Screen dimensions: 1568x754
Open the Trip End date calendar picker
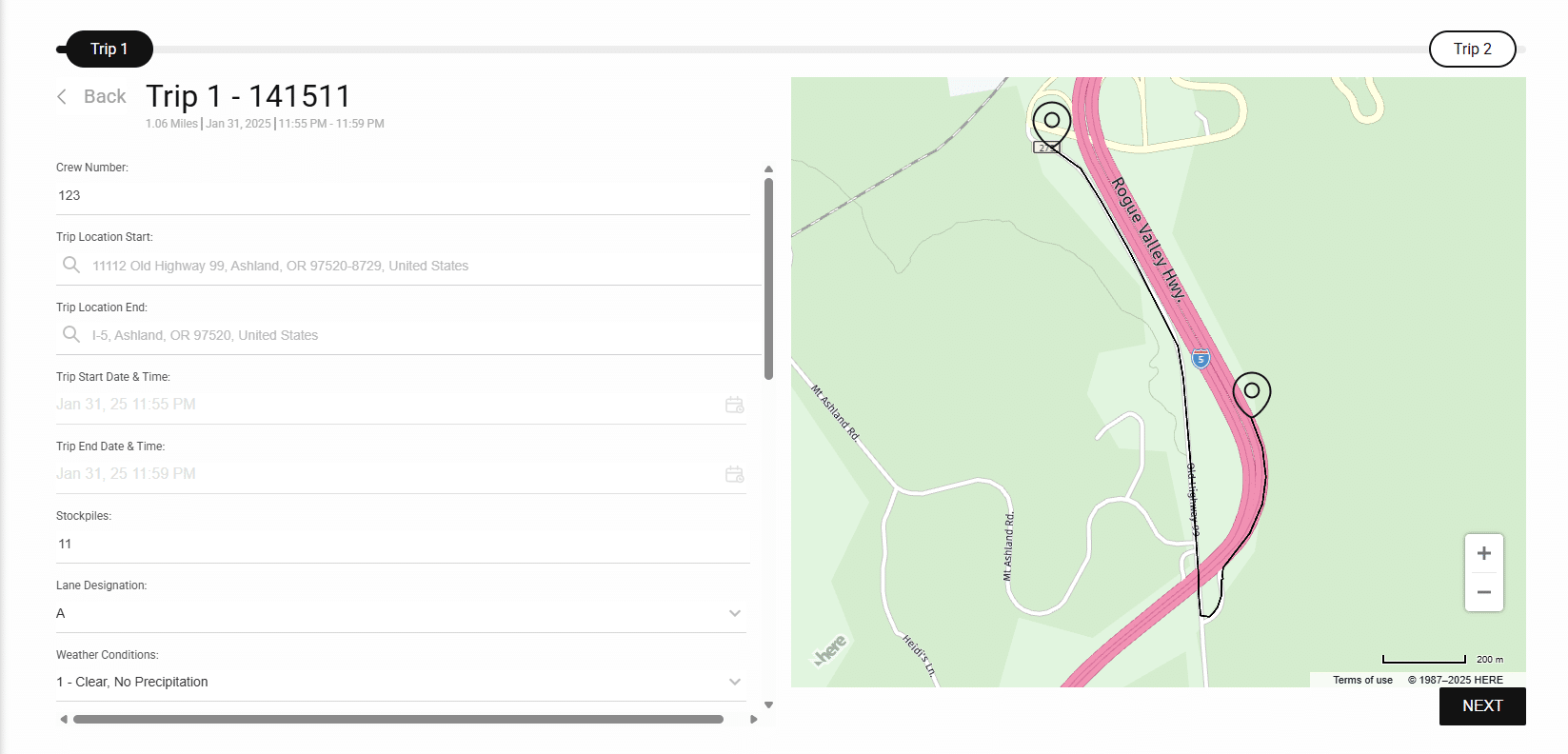click(734, 474)
